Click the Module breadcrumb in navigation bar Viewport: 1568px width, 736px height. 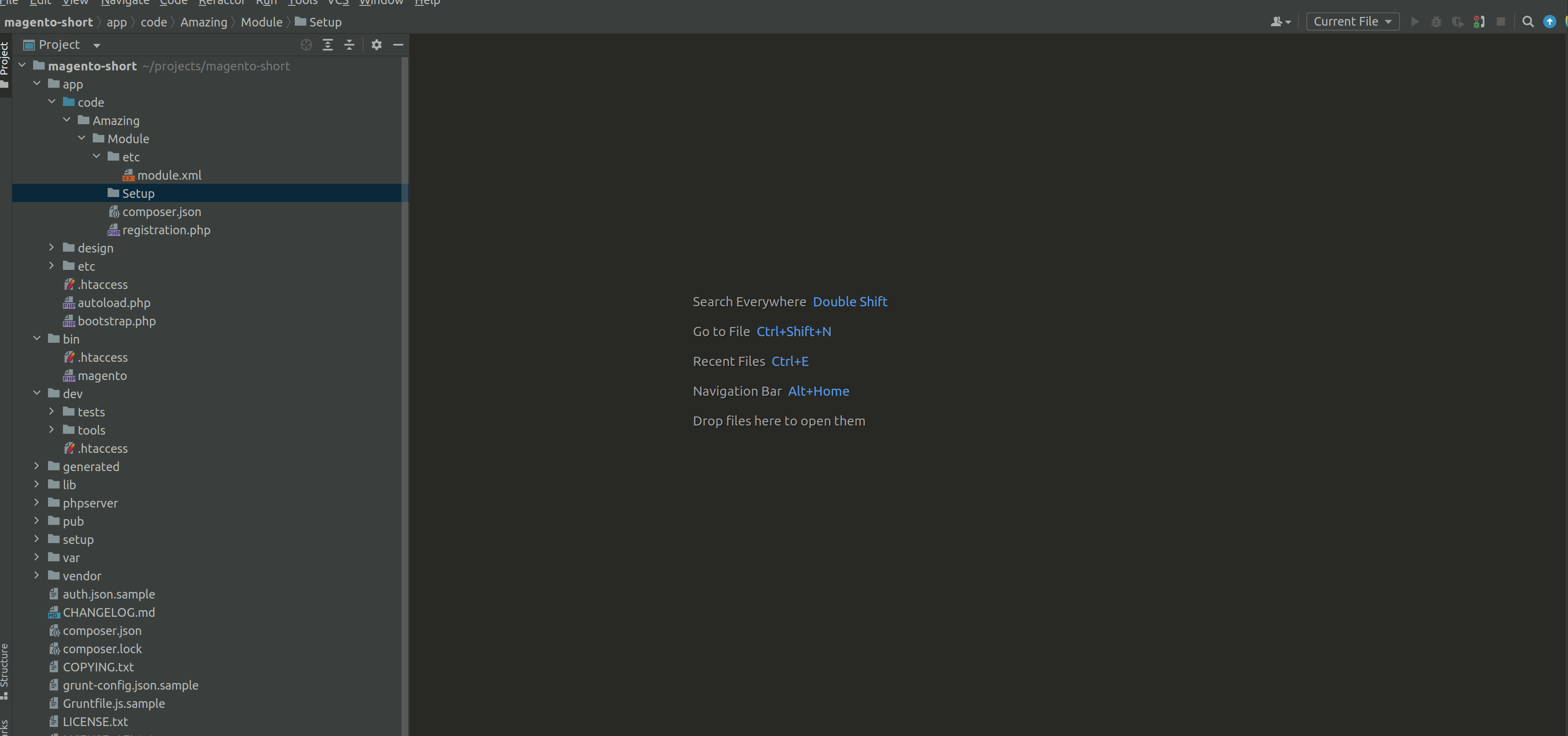261,22
